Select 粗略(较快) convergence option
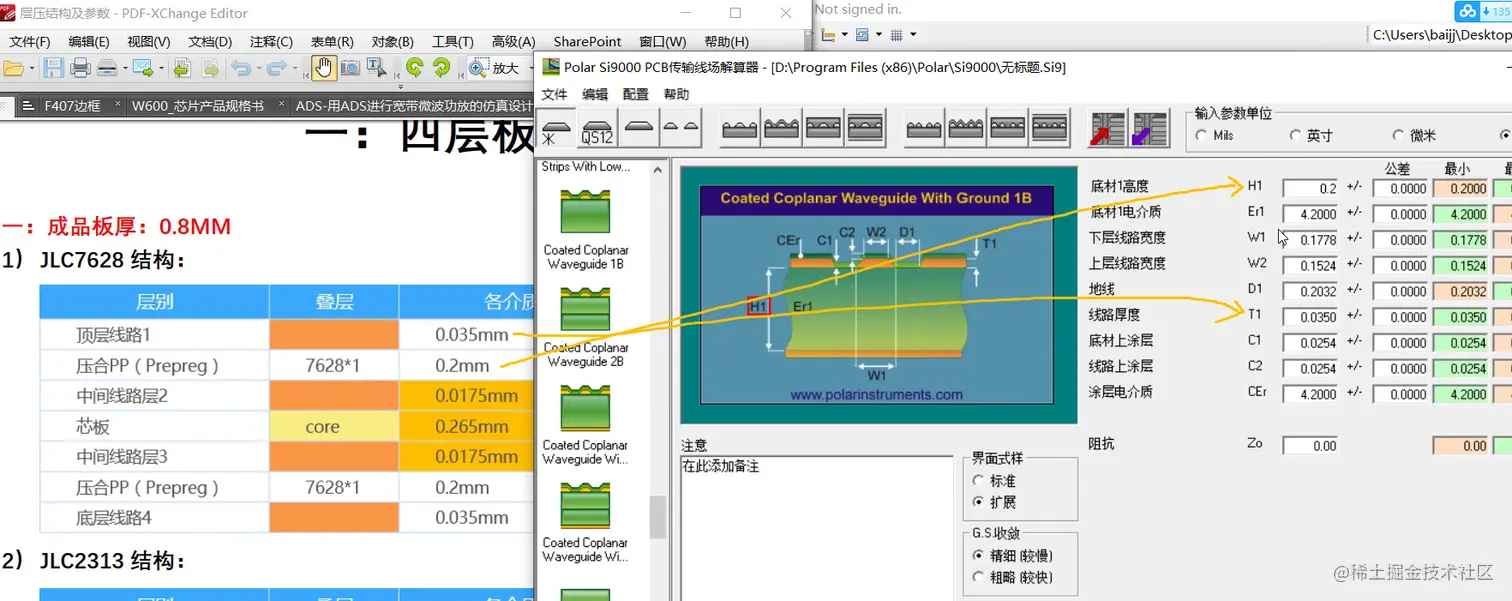The height and width of the screenshot is (601, 1512). pos(979,577)
